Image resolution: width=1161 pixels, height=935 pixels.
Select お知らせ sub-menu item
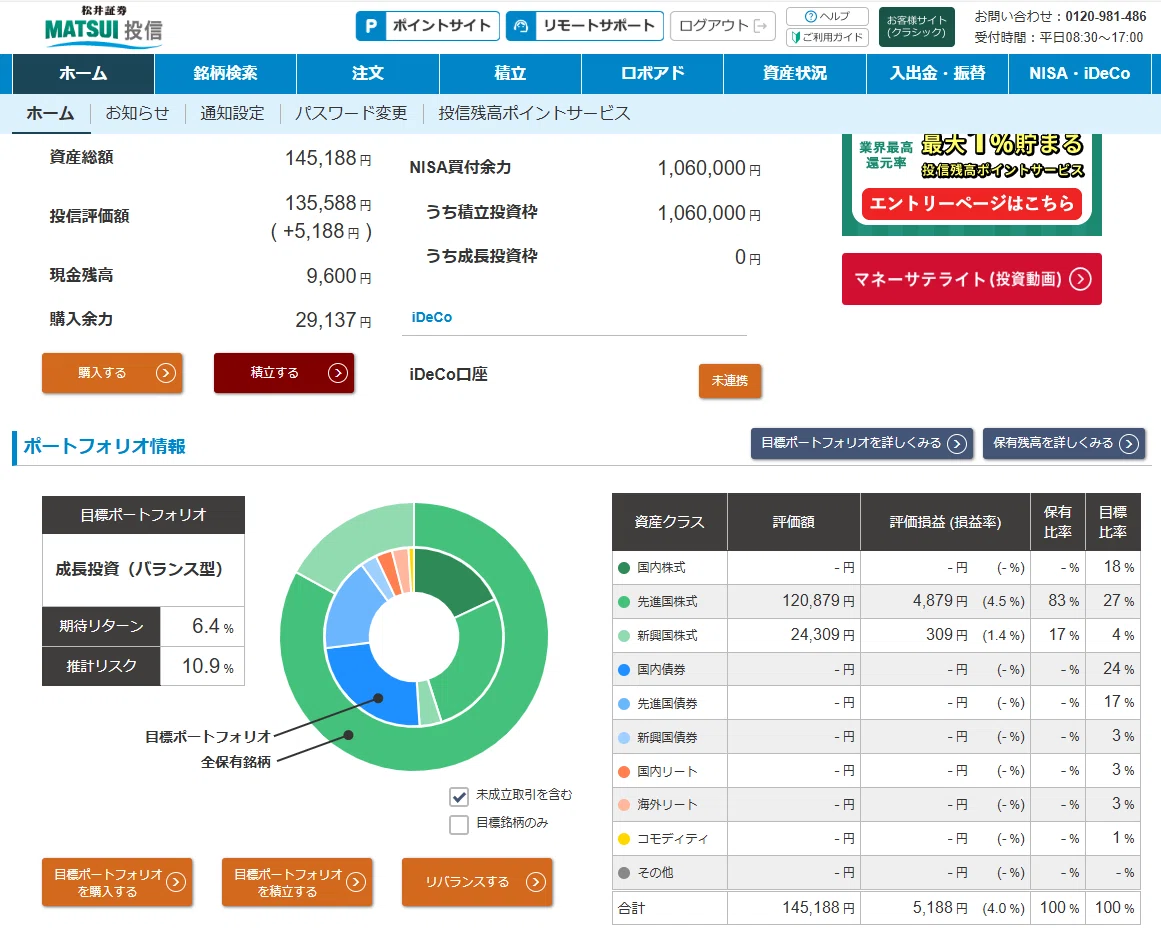click(137, 113)
